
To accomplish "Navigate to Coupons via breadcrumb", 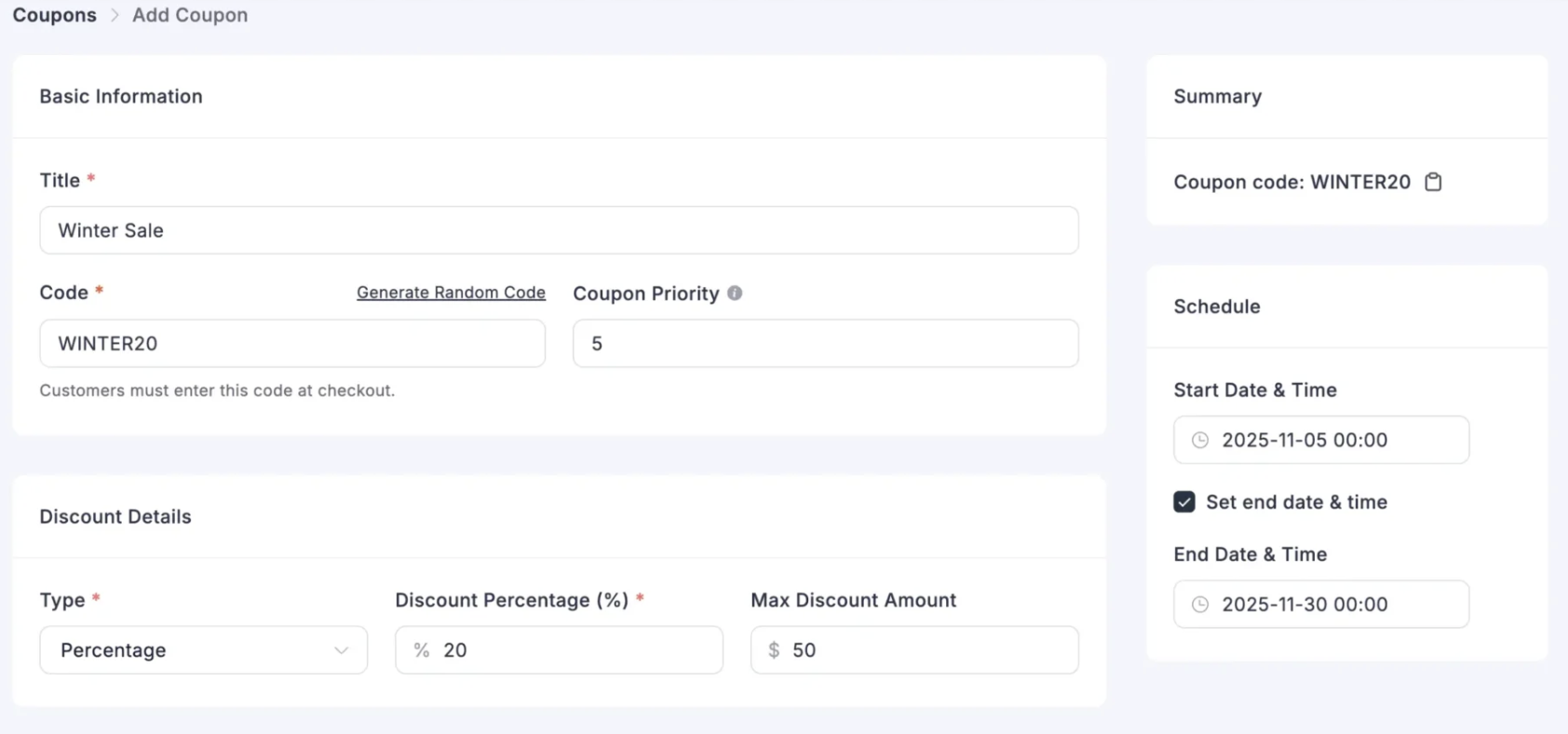I will pos(54,15).
